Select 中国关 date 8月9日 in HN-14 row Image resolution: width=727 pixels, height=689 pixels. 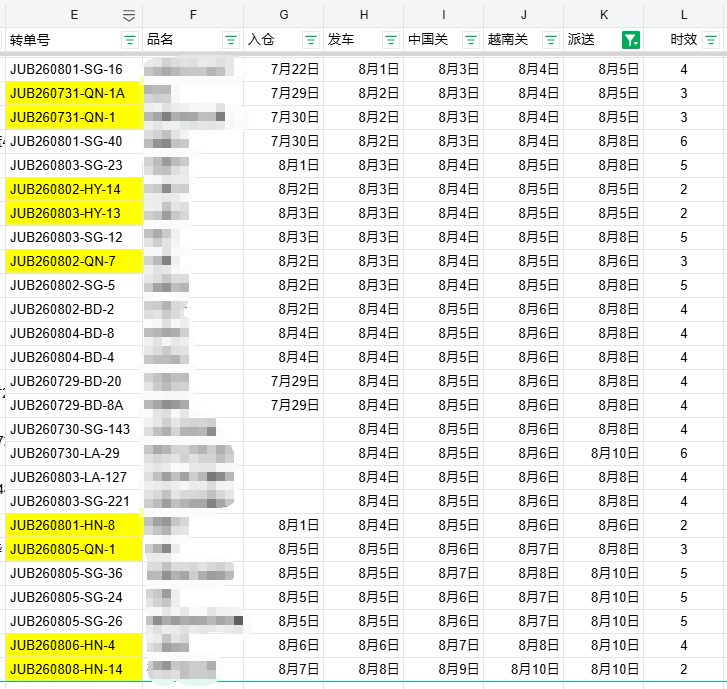pos(444,670)
